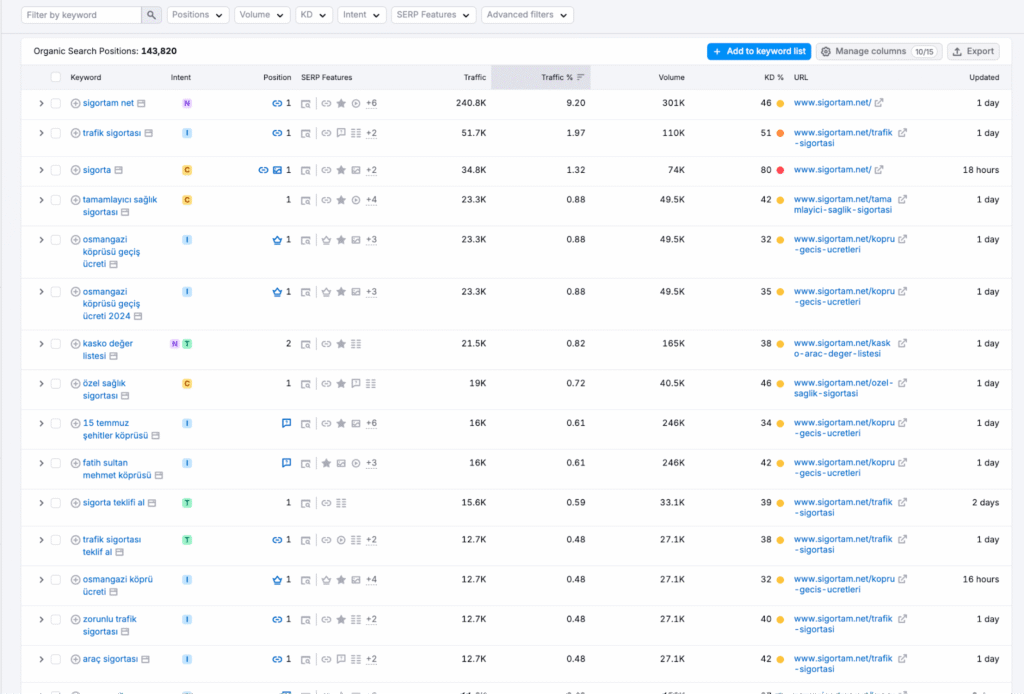Open the Advanced filters dropdown
This screenshot has height=694, width=1024.
pyautogui.click(x=527, y=15)
